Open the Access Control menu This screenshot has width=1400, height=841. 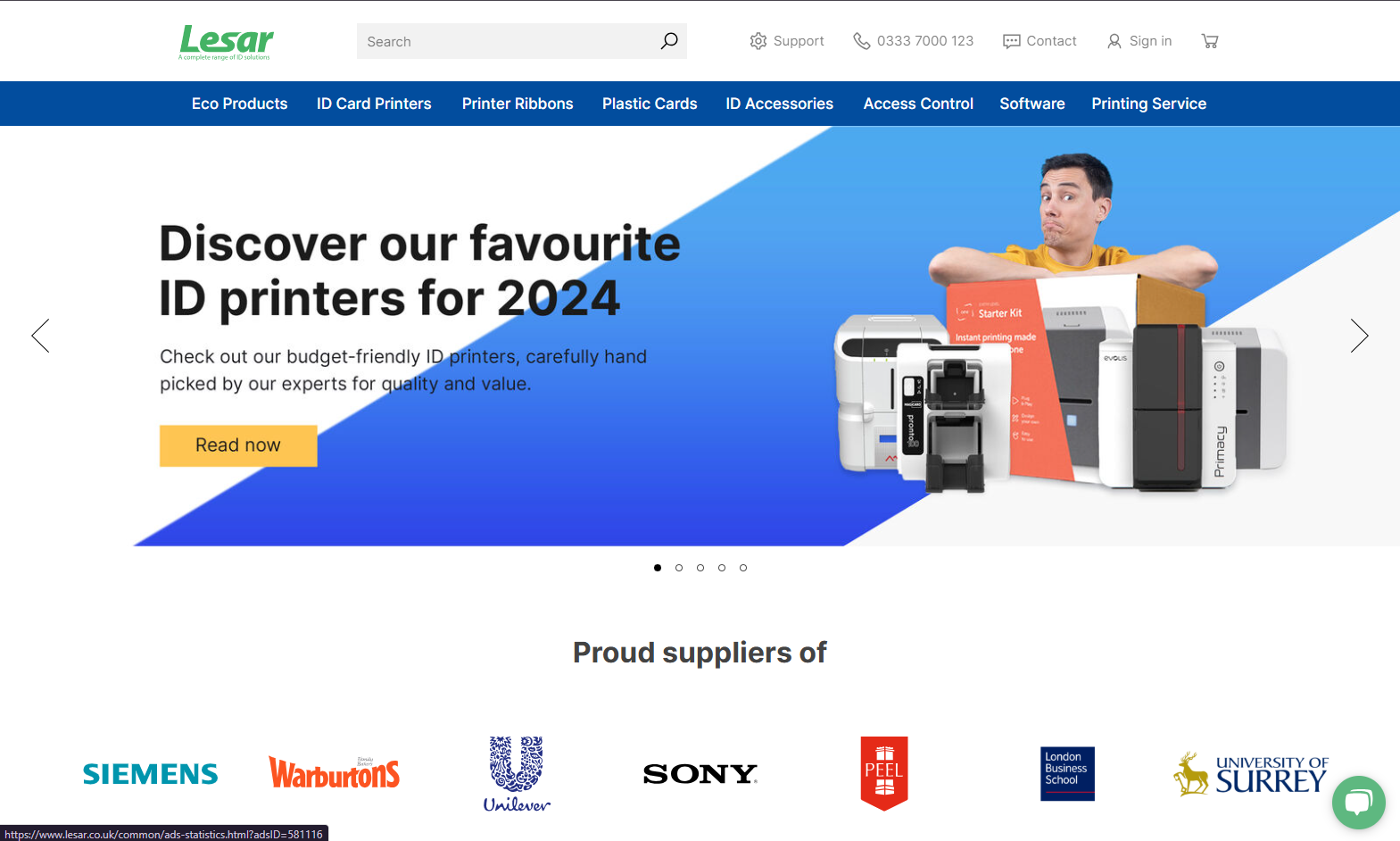coord(918,104)
